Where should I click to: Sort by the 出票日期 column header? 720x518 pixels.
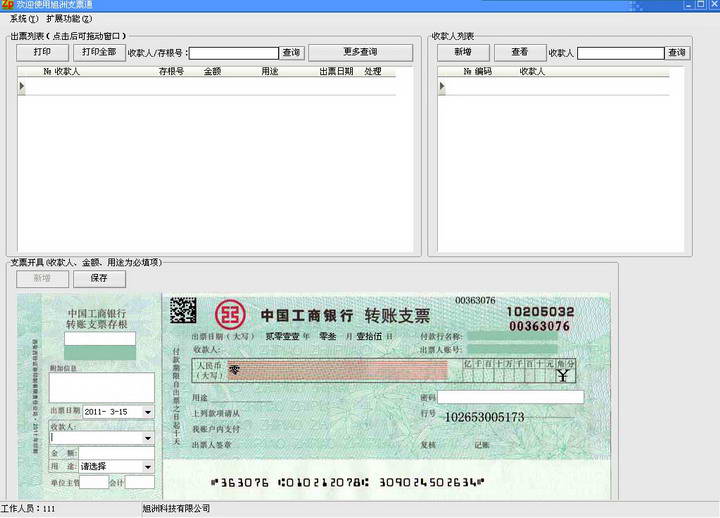336,72
